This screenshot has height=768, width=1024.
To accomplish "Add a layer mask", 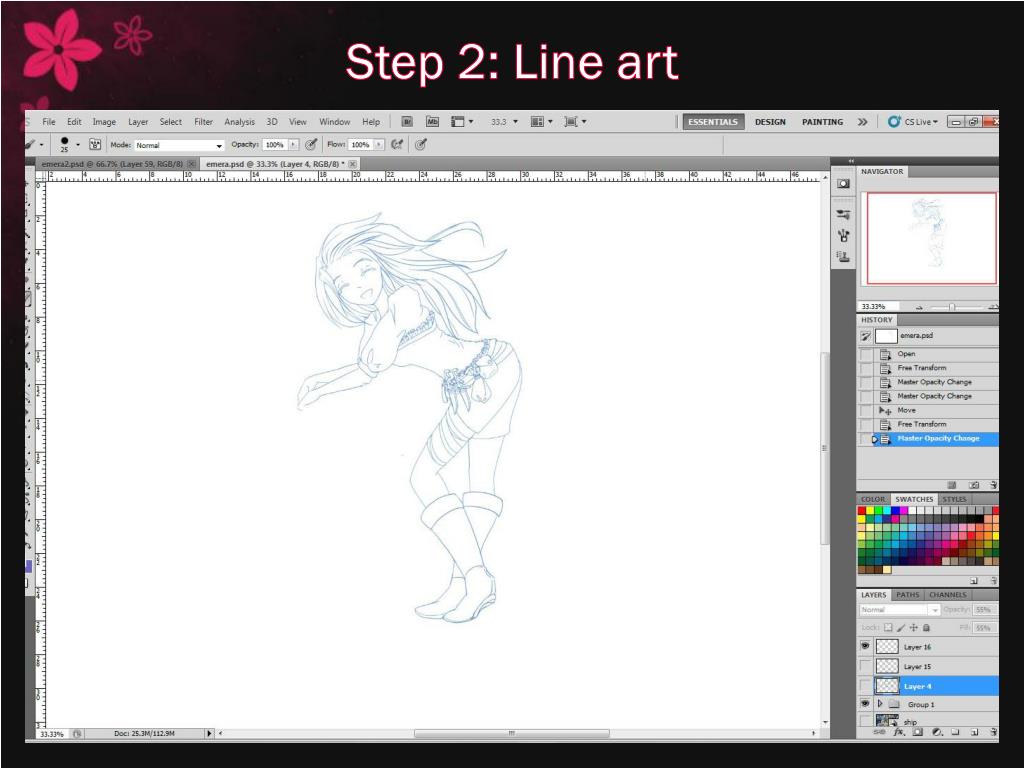I will coord(918,732).
